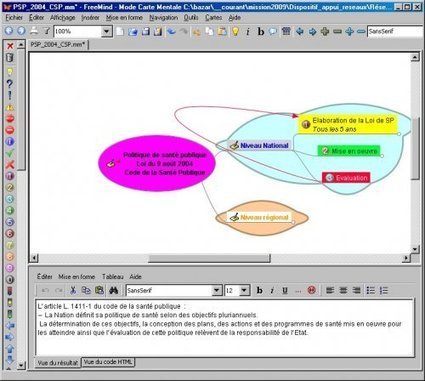Viewport: 425px width, 381px height.
Task: Expand the SansSerif font dropdown in note editor
Action: pos(217,290)
